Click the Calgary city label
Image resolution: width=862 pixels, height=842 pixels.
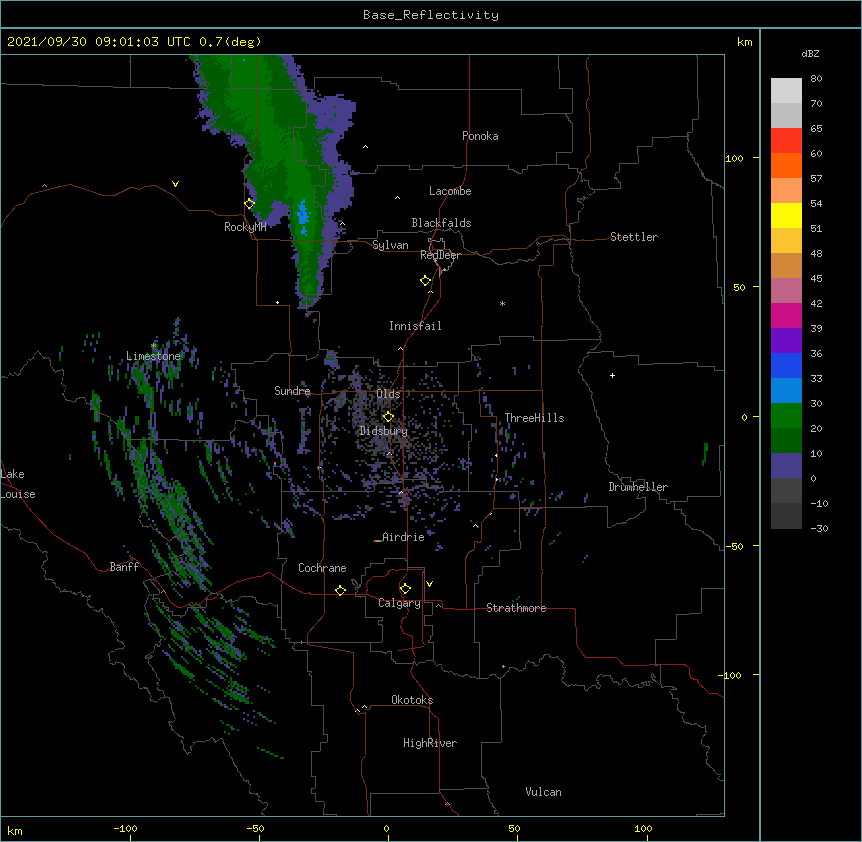click(x=399, y=603)
